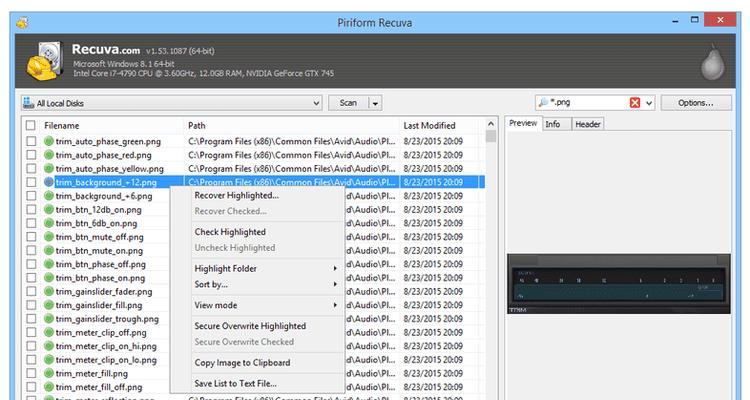Expand the Highlight Folder submenu

[335, 268]
